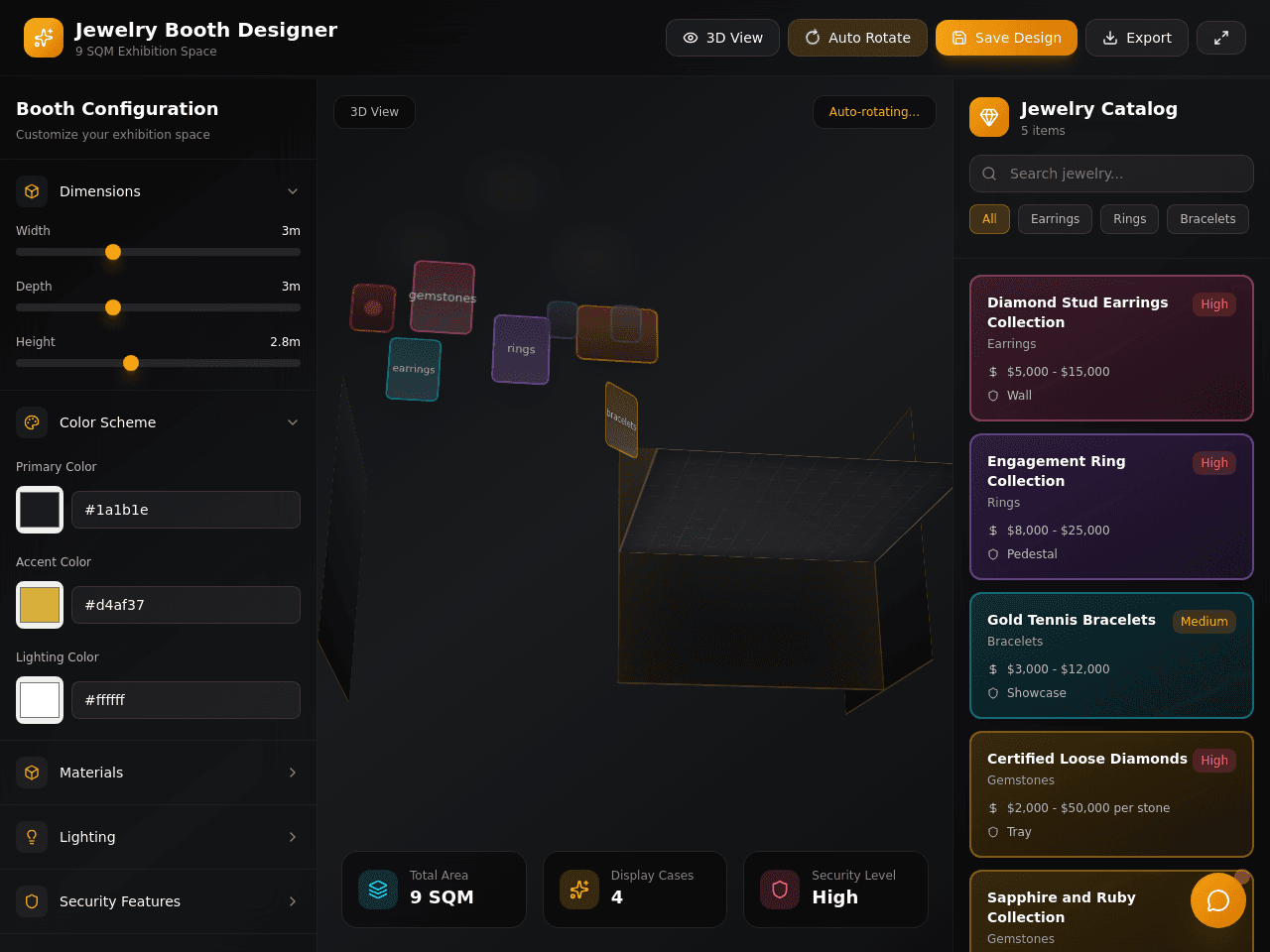The image size is (1270, 952).
Task: Filter catalog by Earrings
Action: tap(1055, 219)
